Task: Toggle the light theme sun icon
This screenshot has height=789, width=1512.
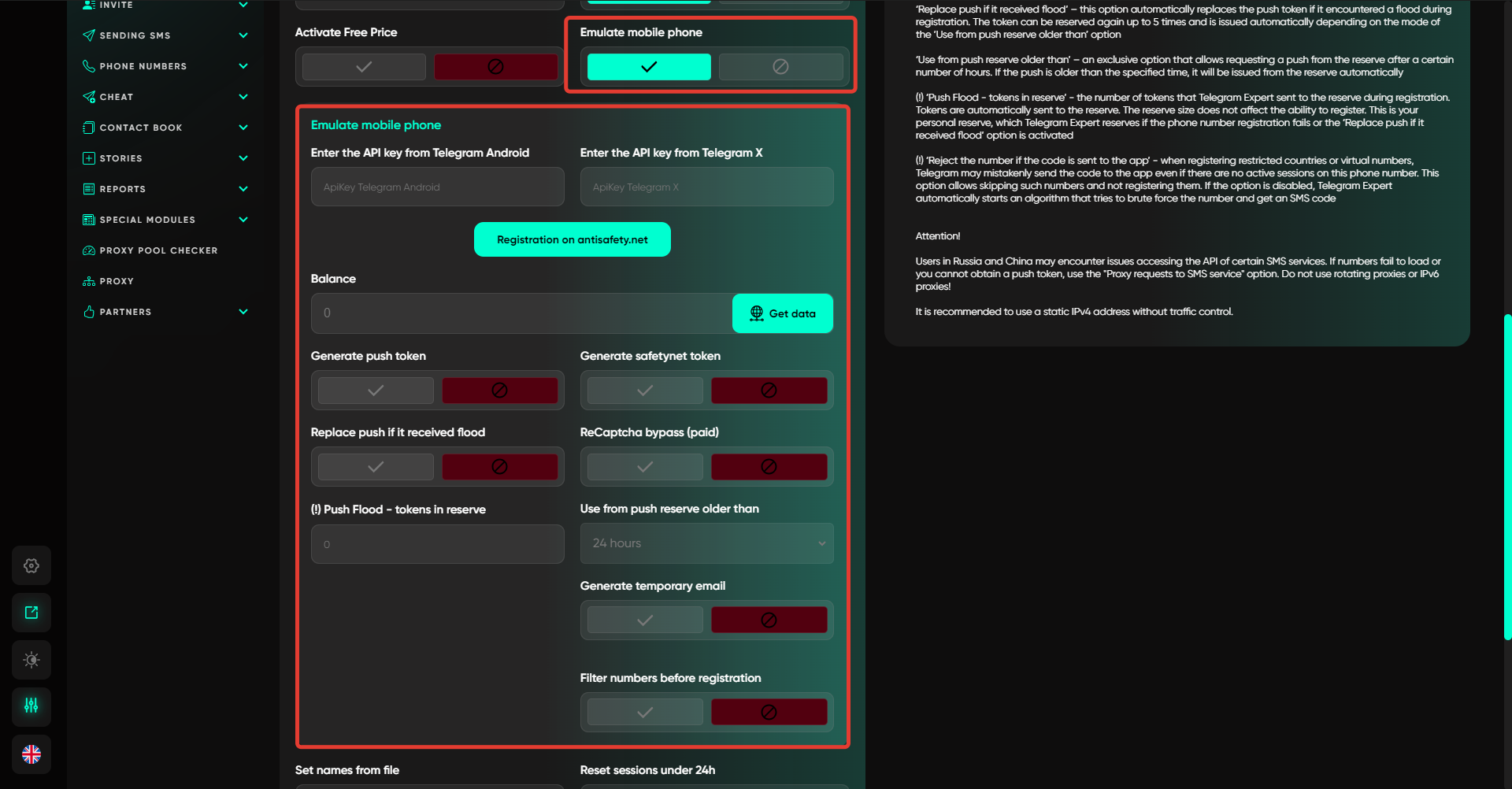Action: coord(31,660)
